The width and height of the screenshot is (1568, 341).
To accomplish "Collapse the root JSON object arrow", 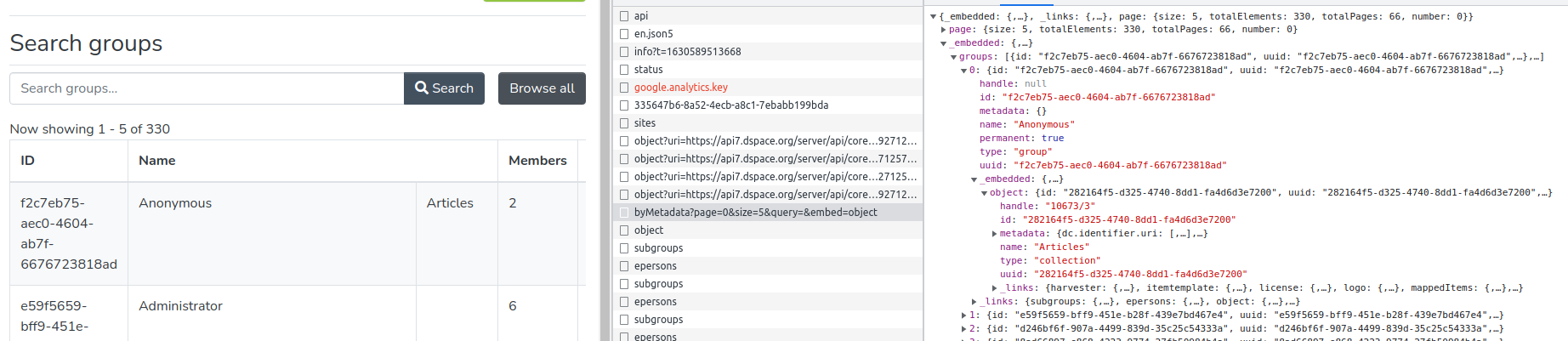I will point(933,16).
